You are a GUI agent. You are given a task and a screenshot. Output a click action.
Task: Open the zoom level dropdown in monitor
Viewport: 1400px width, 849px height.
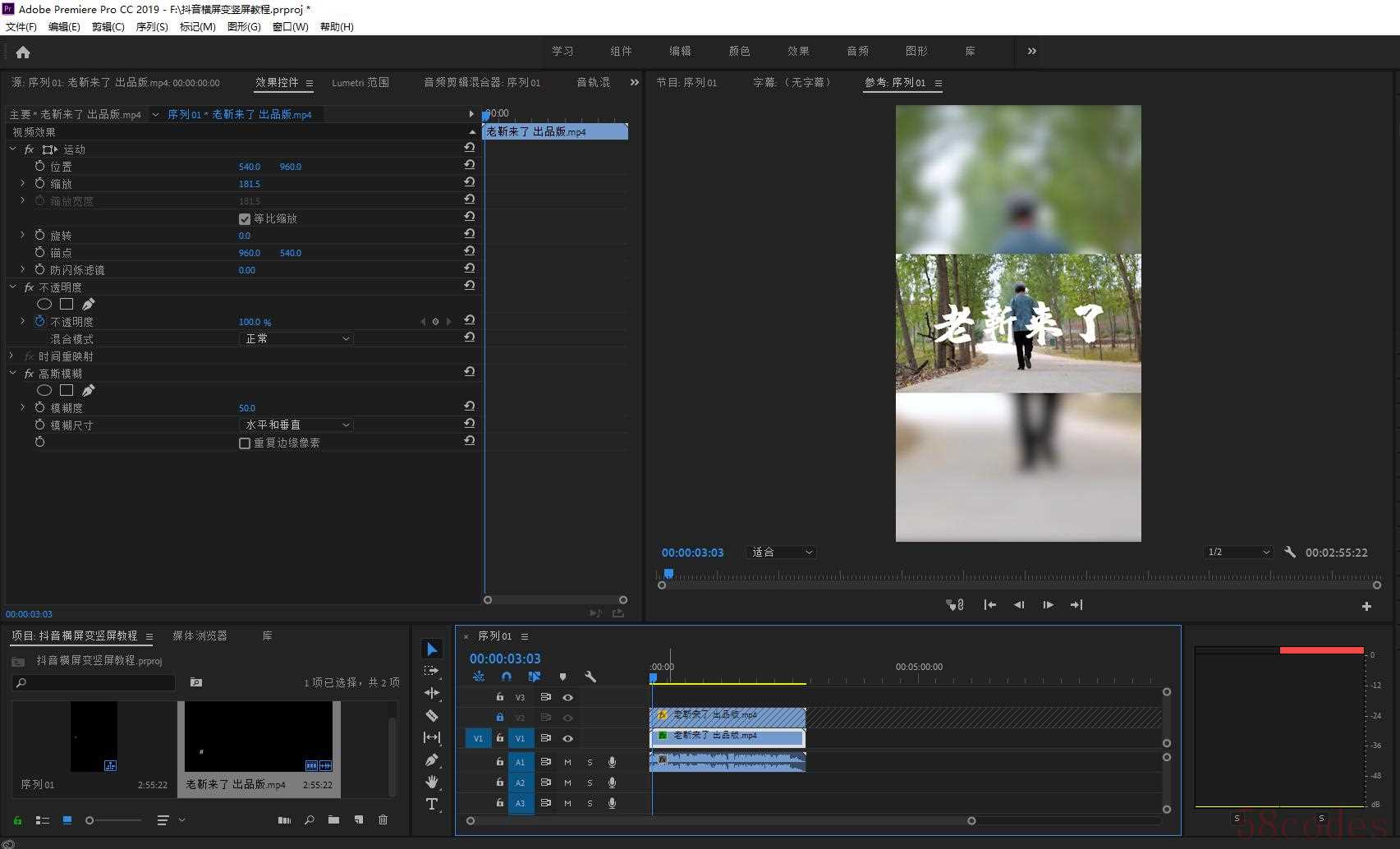(x=781, y=553)
